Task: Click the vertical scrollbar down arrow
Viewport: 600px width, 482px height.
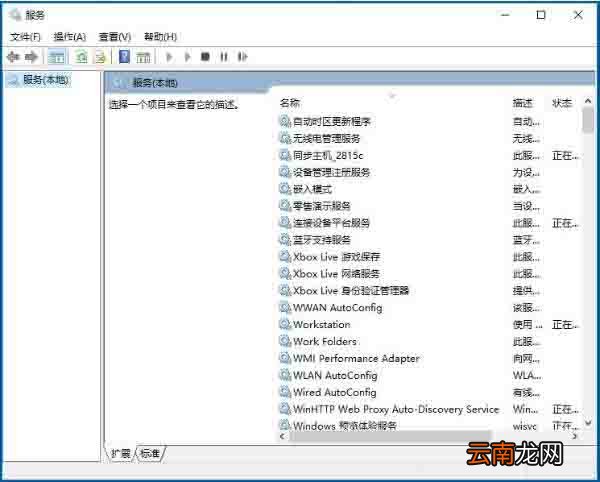Action: click(x=588, y=423)
